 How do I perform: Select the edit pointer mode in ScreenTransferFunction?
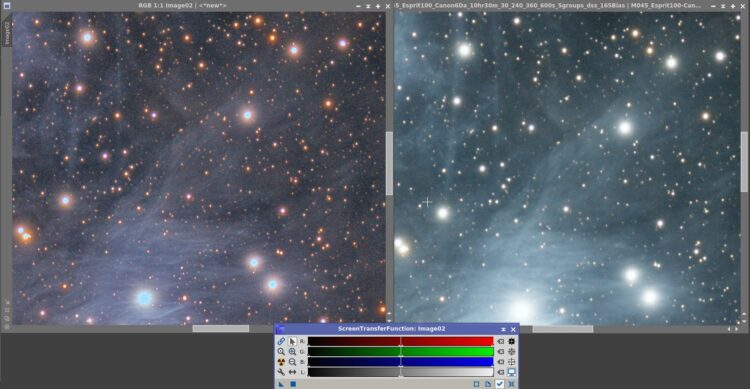pos(292,341)
